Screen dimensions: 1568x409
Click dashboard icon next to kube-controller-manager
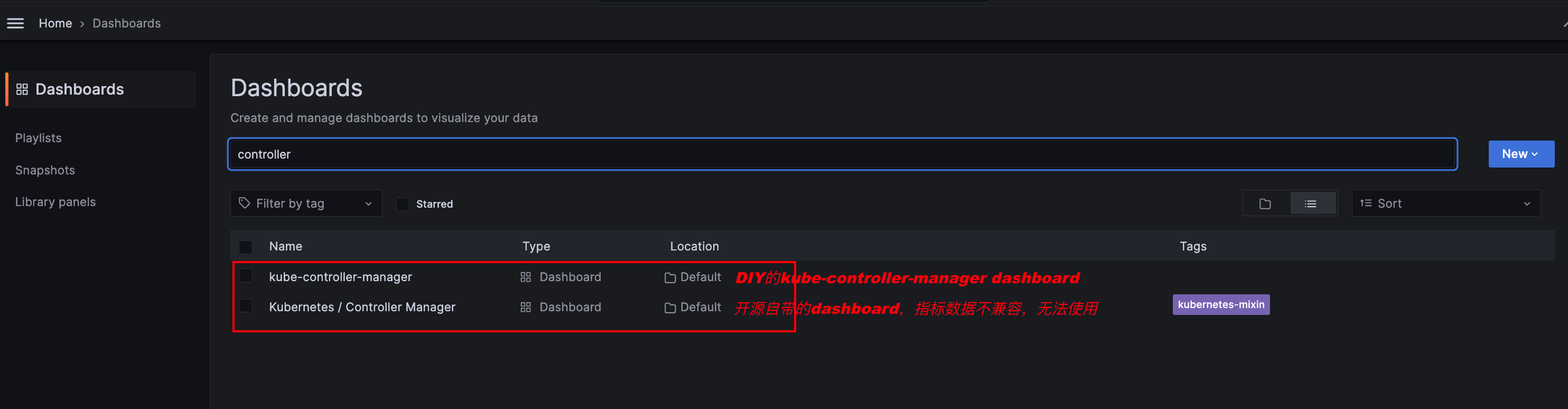point(525,277)
